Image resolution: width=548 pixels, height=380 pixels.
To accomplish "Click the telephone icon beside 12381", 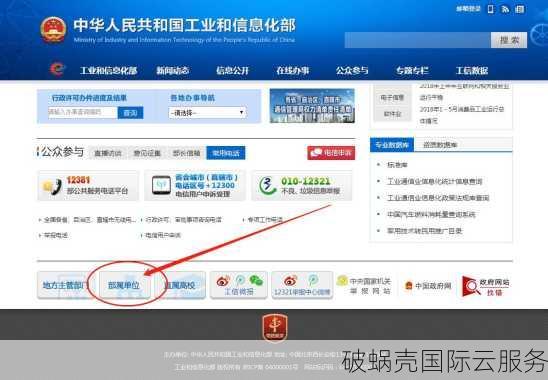I will coord(52,187).
